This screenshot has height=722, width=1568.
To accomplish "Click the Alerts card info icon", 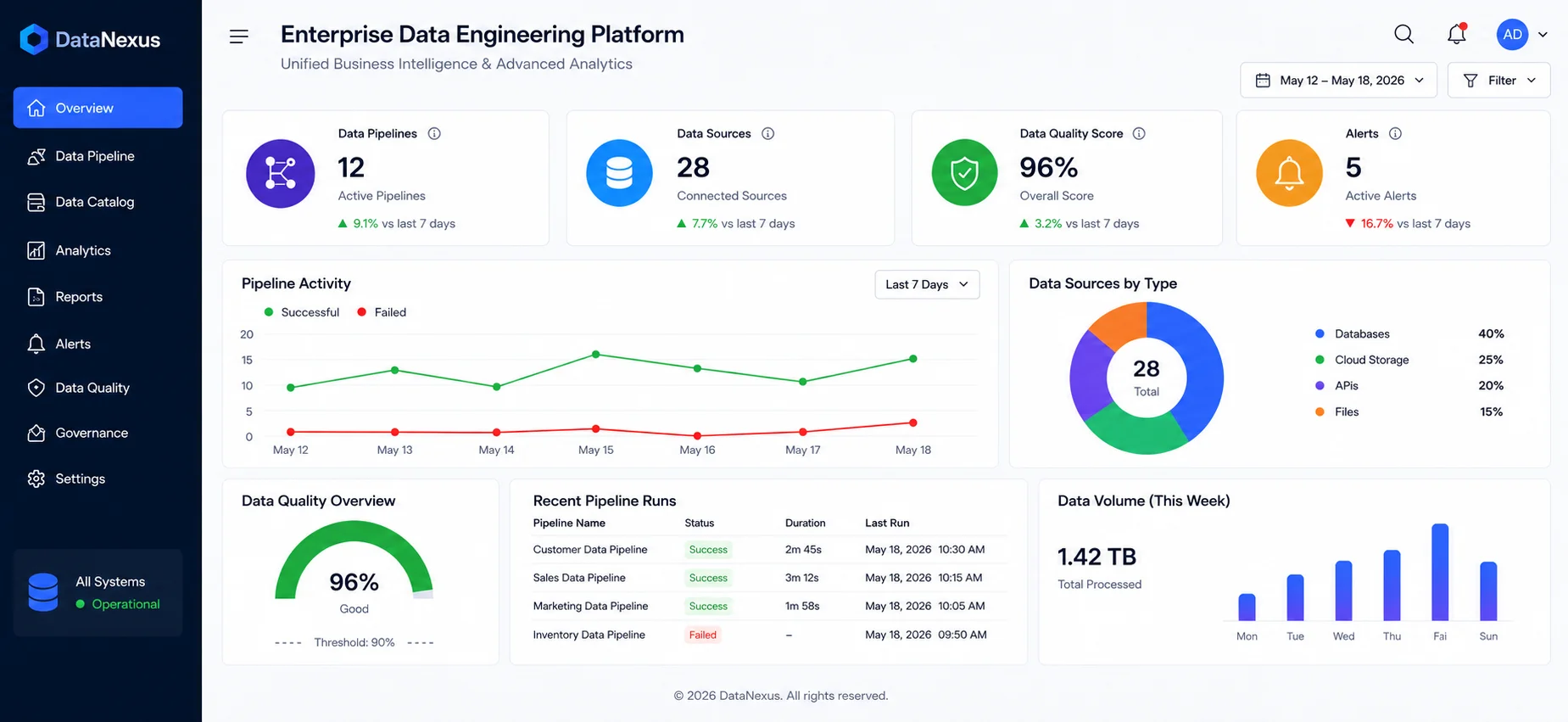I will (1395, 133).
